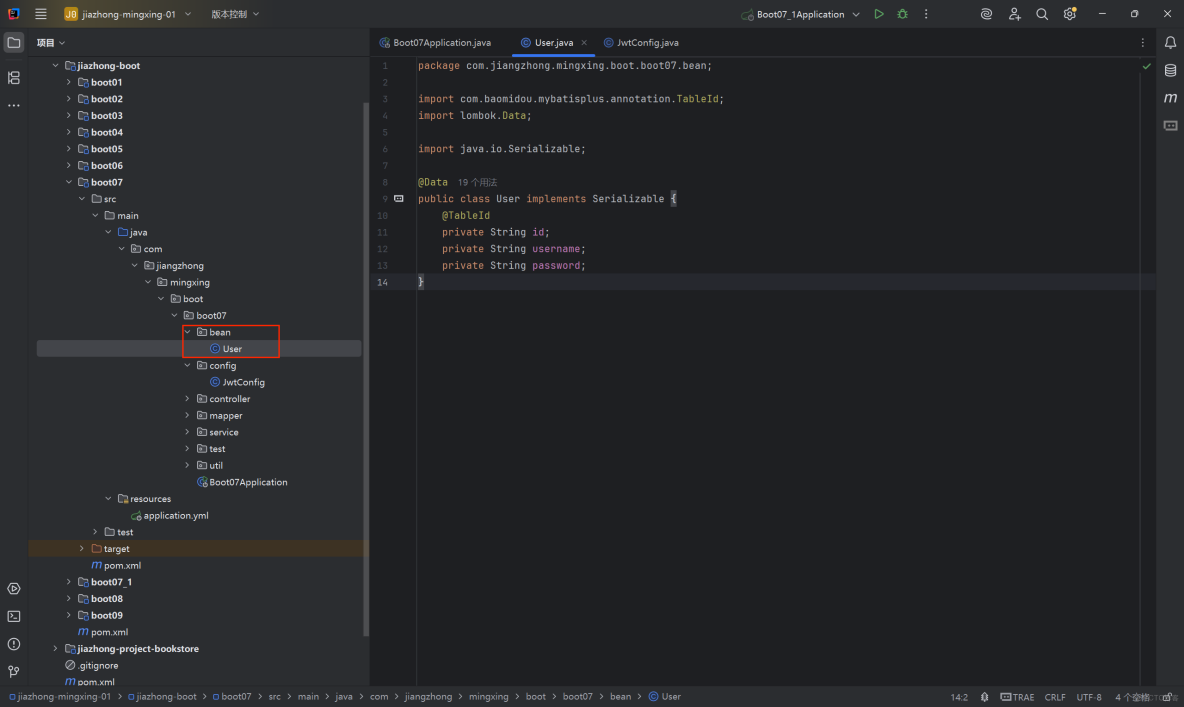
Task: Open the IDE settings gear
Action: pyautogui.click(x=1068, y=14)
